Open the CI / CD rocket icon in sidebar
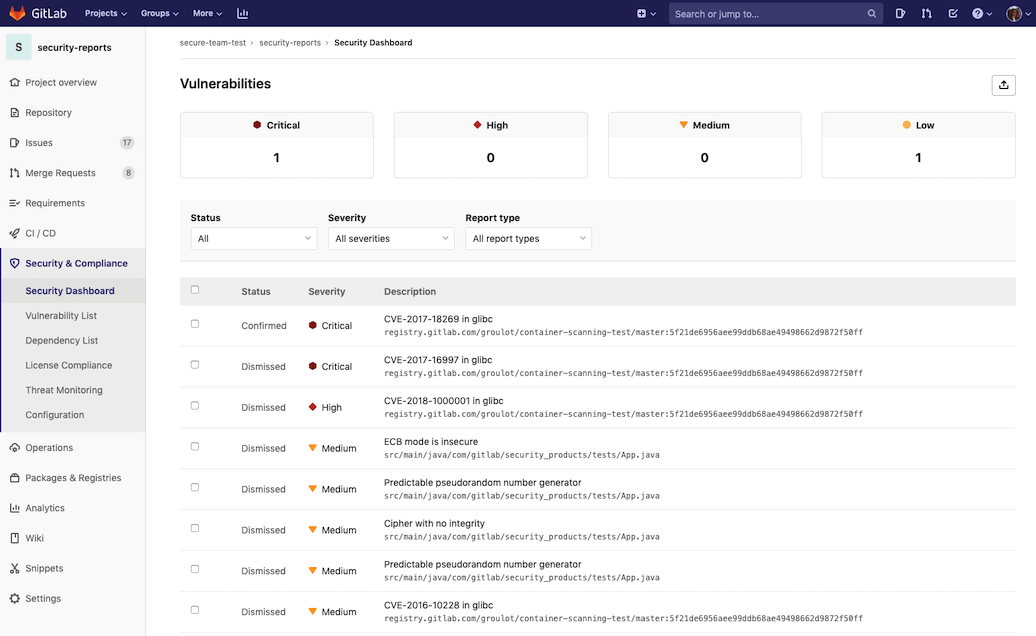Viewport: 1036px width, 636px height. 14,233
